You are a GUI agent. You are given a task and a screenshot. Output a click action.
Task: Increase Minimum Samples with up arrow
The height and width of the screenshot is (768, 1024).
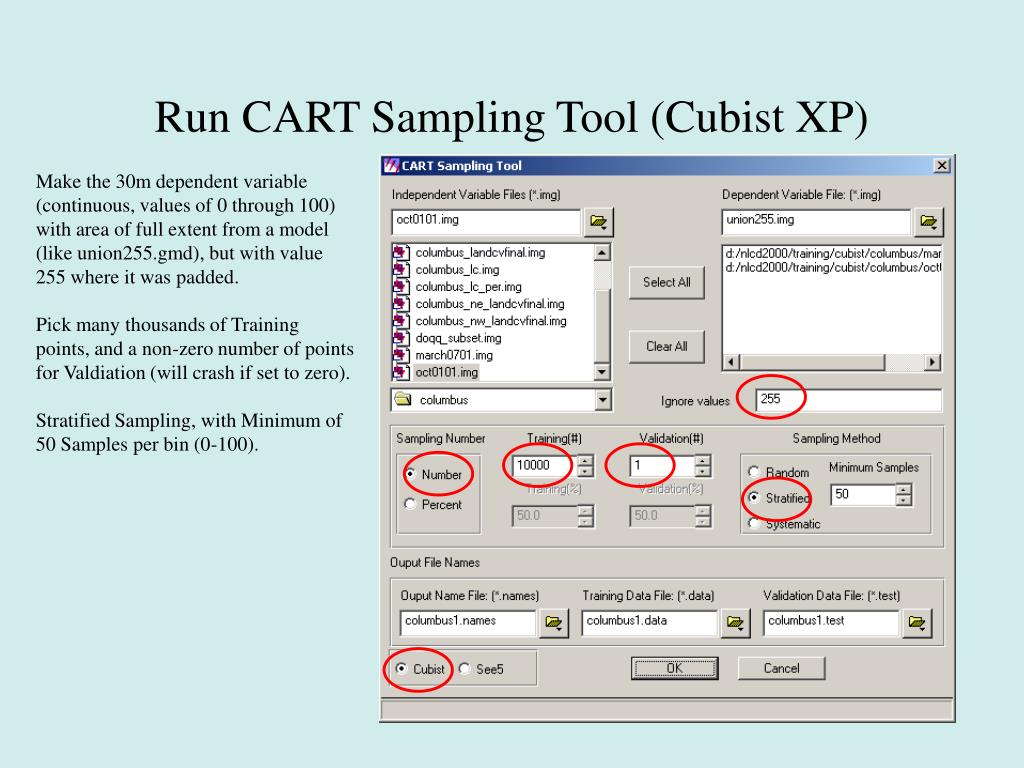point(903,489)
